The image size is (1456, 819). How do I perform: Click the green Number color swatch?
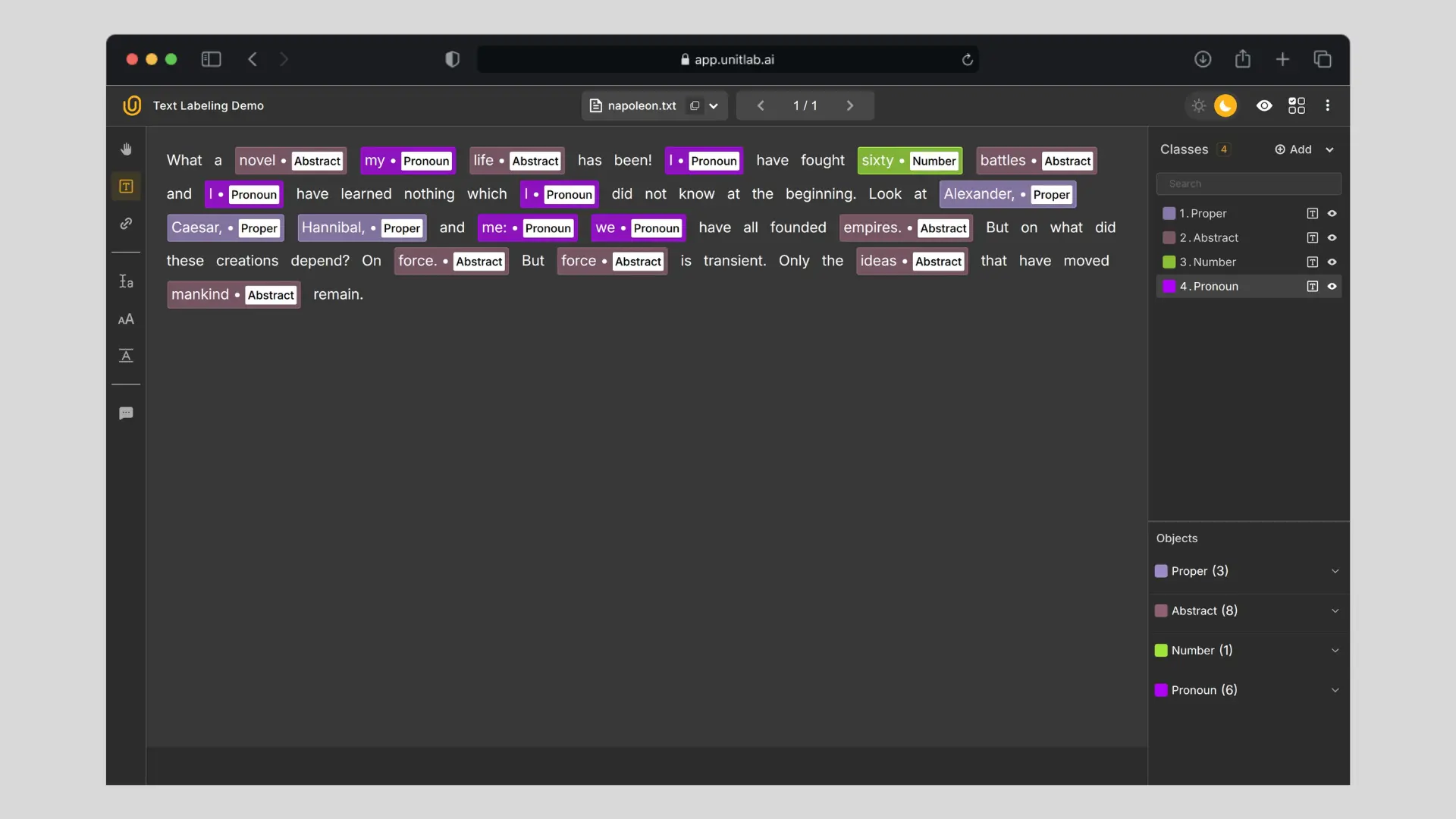(x=1169, y=262)
